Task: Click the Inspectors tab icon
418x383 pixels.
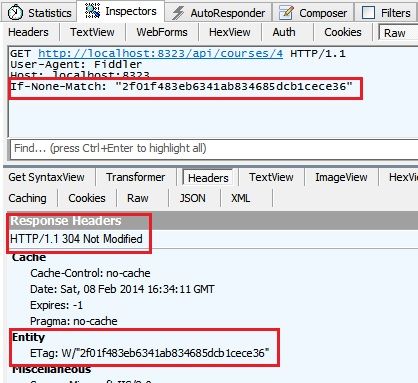Action: point(92,11)
